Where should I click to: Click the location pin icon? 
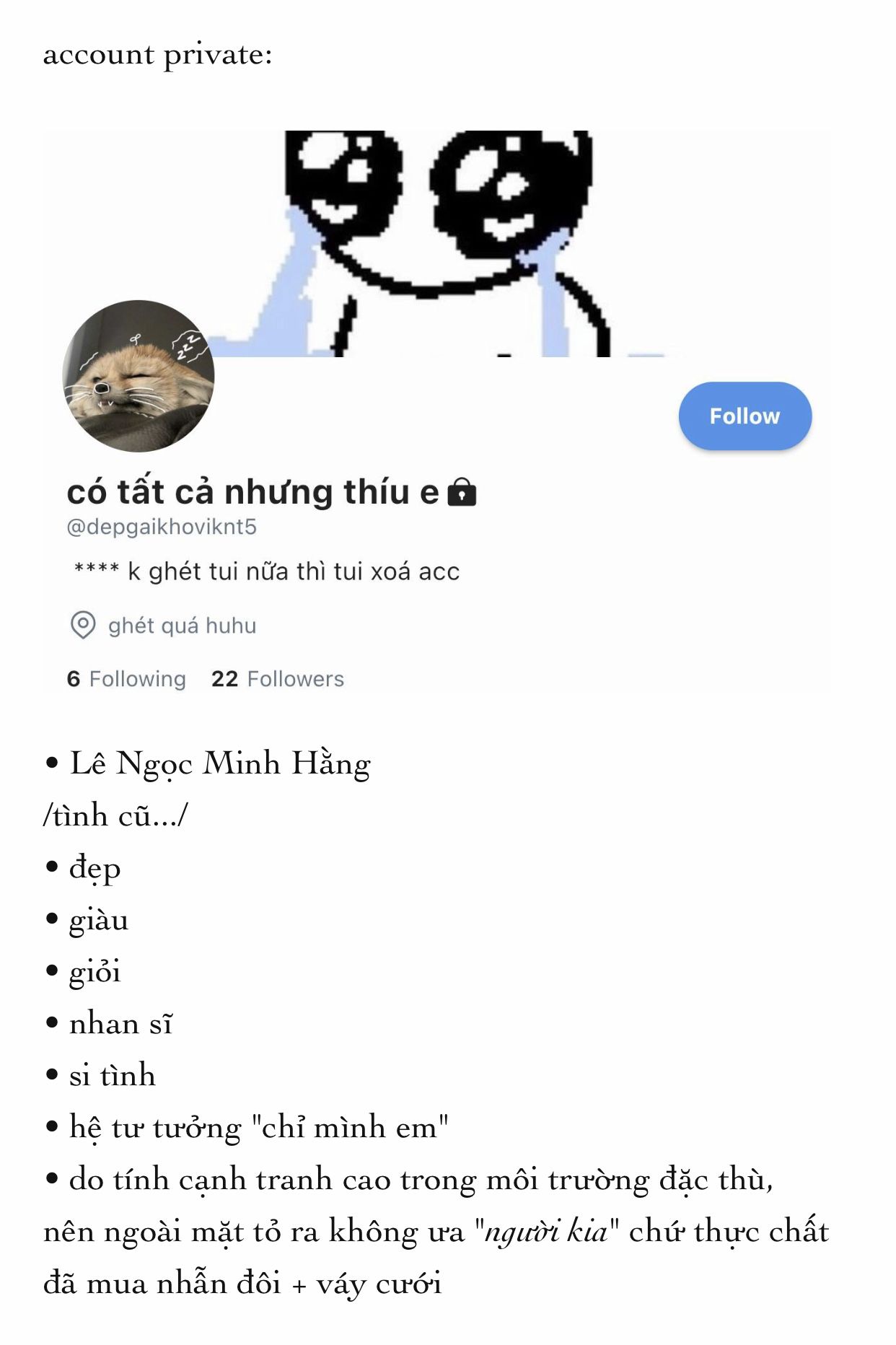click(83, 626)
